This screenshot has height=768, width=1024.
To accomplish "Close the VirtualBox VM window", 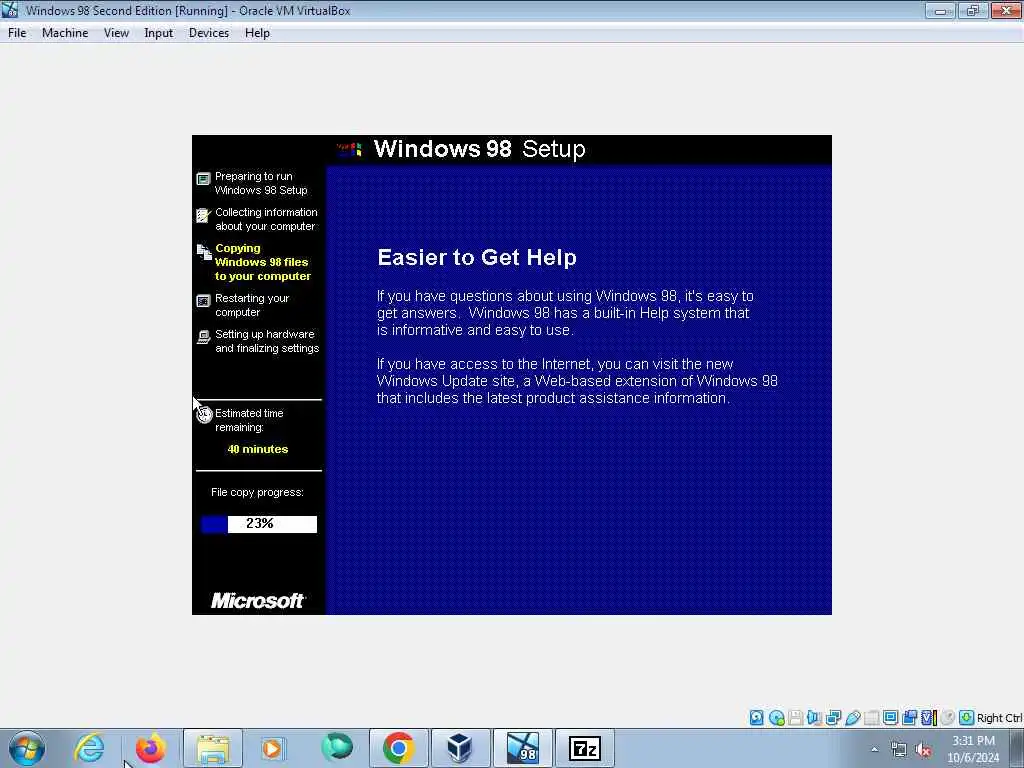I will [x=1006, y=11].
